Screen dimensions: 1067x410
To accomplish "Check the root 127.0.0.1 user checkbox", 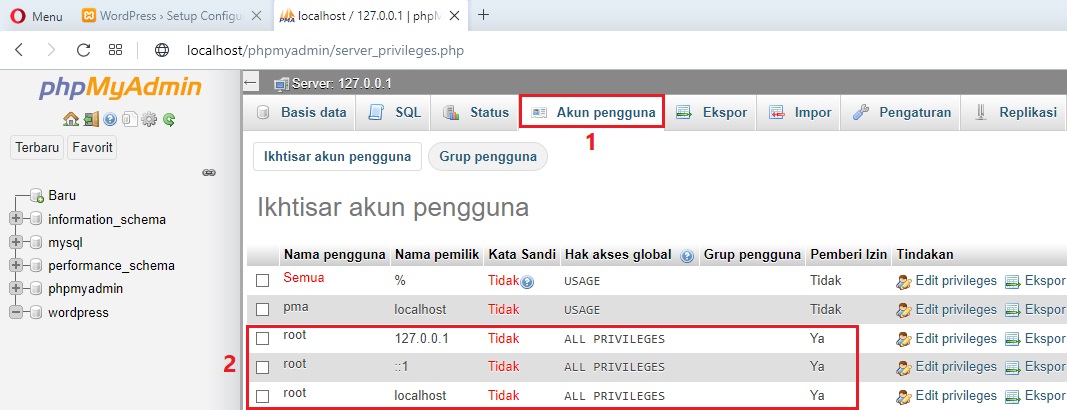I will 263,339.
